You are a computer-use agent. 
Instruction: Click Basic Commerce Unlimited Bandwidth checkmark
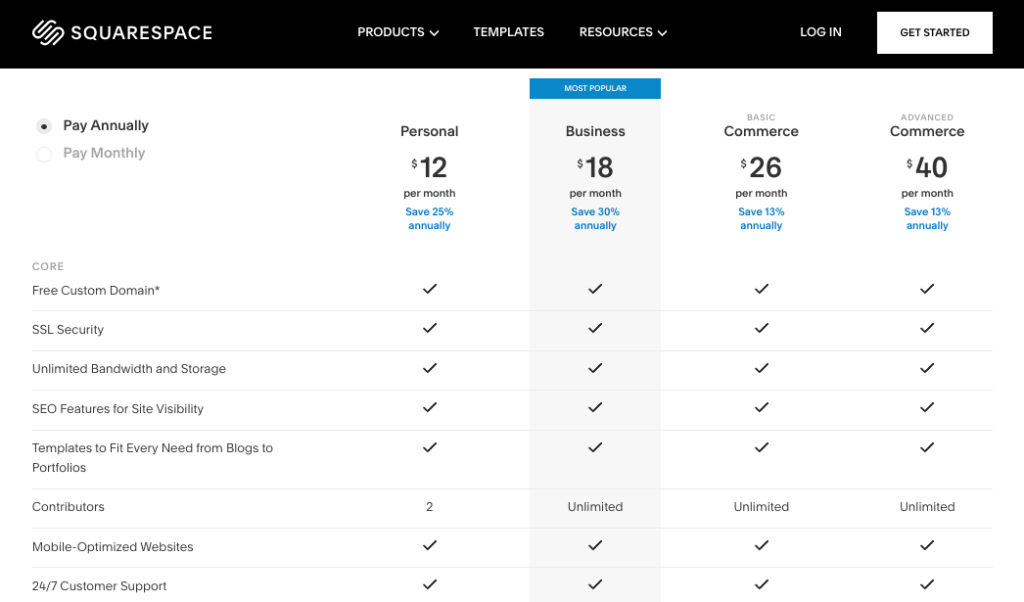pos(761,368)
